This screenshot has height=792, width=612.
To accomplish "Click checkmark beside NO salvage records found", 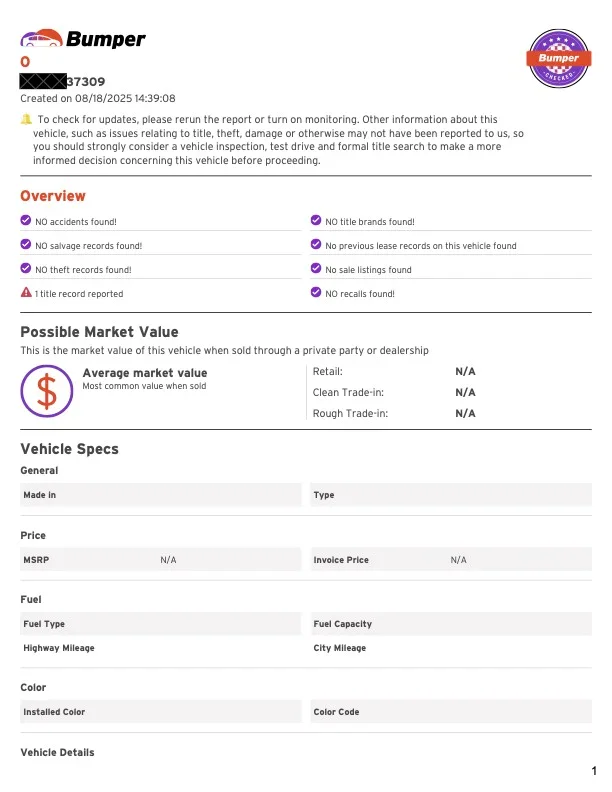I will (26, 245).
